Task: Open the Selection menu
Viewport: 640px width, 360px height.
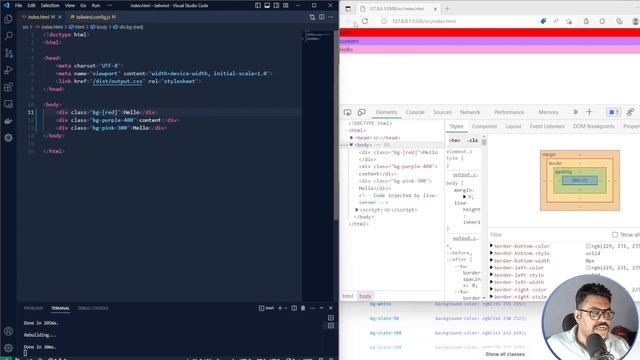Action: (50, 6)
